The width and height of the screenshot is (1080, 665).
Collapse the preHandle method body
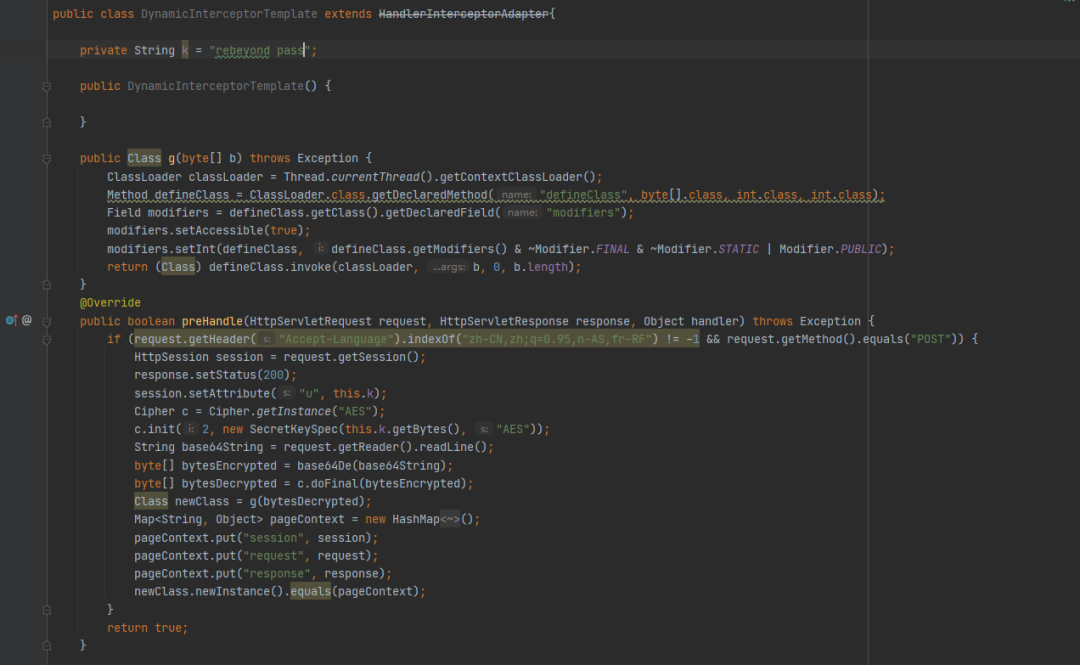(x=47, y=321)
